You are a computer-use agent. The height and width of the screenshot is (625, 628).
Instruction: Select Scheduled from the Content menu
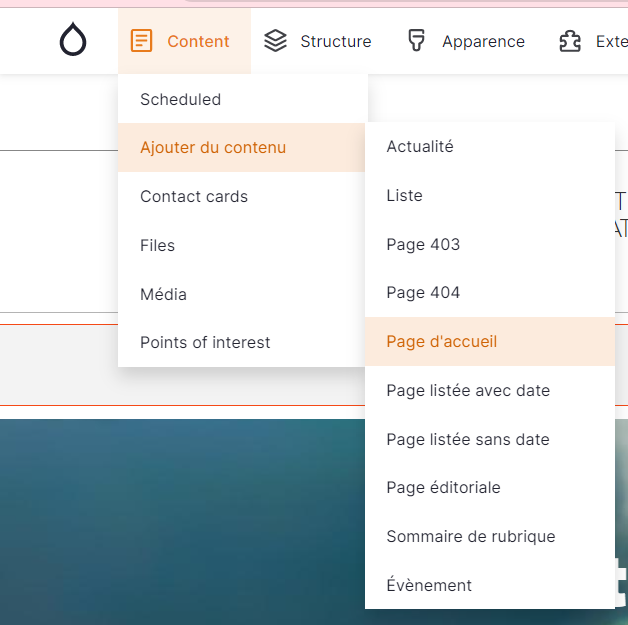pyautogui.click(x=180, y=99)
